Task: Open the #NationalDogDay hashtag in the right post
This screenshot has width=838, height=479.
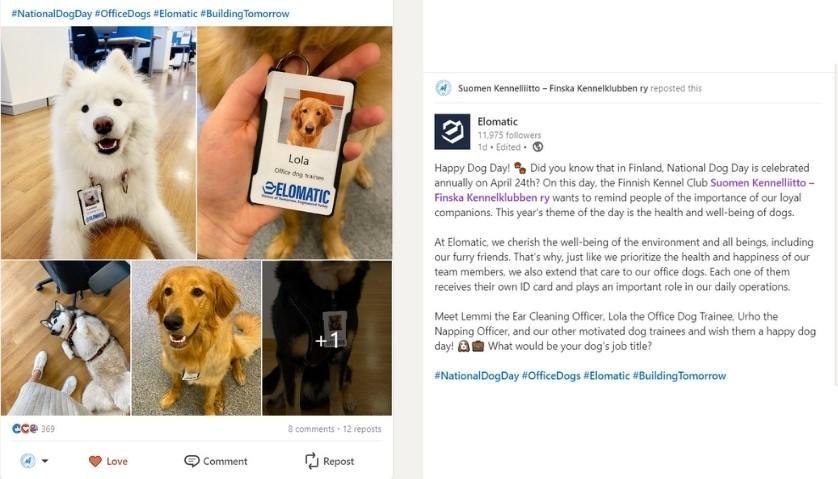Action: click(x=476, y=376)
